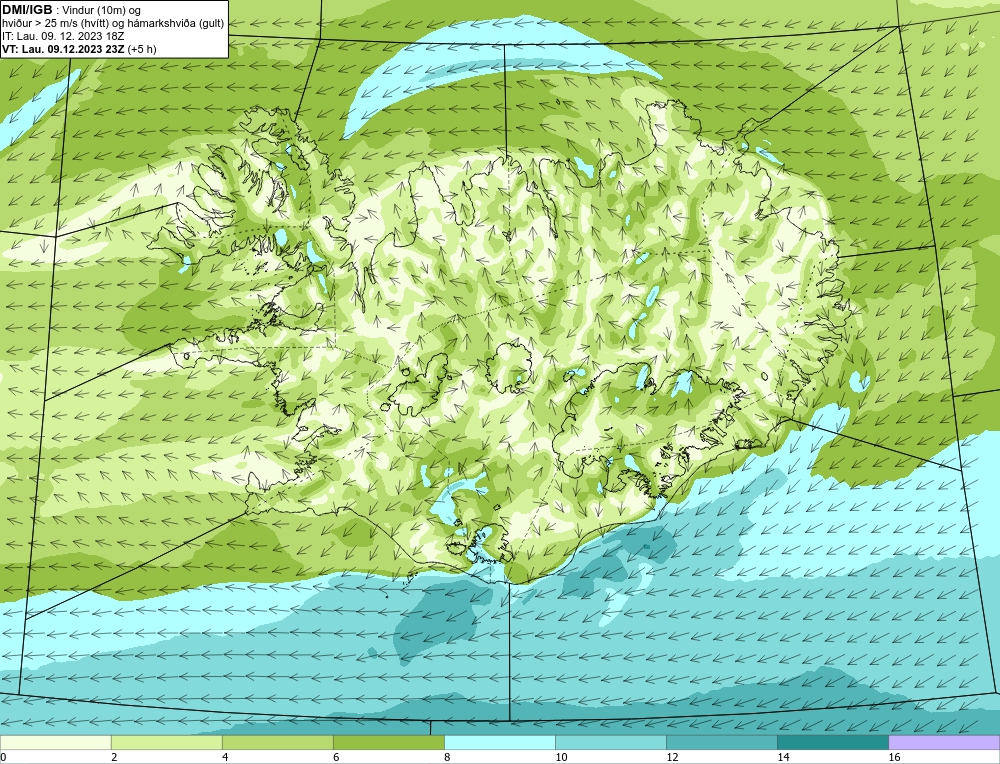The width and height of the screenshot is (1000, 764).
Task: Click the 0–2 m/s pale legend swatch
Action: pyautogui.click(x=55, y=742)
